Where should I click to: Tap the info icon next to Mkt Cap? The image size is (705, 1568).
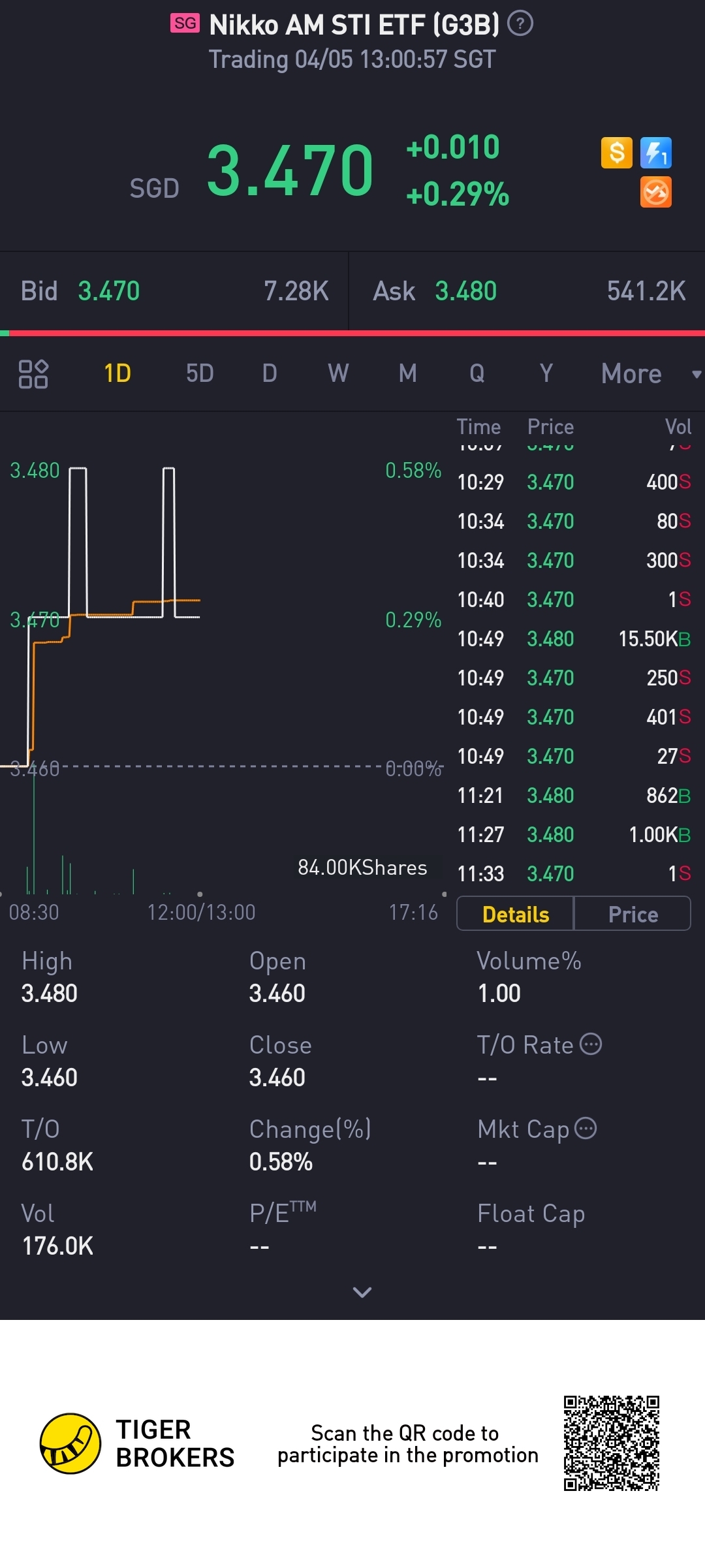click(x=586, y=1129)
